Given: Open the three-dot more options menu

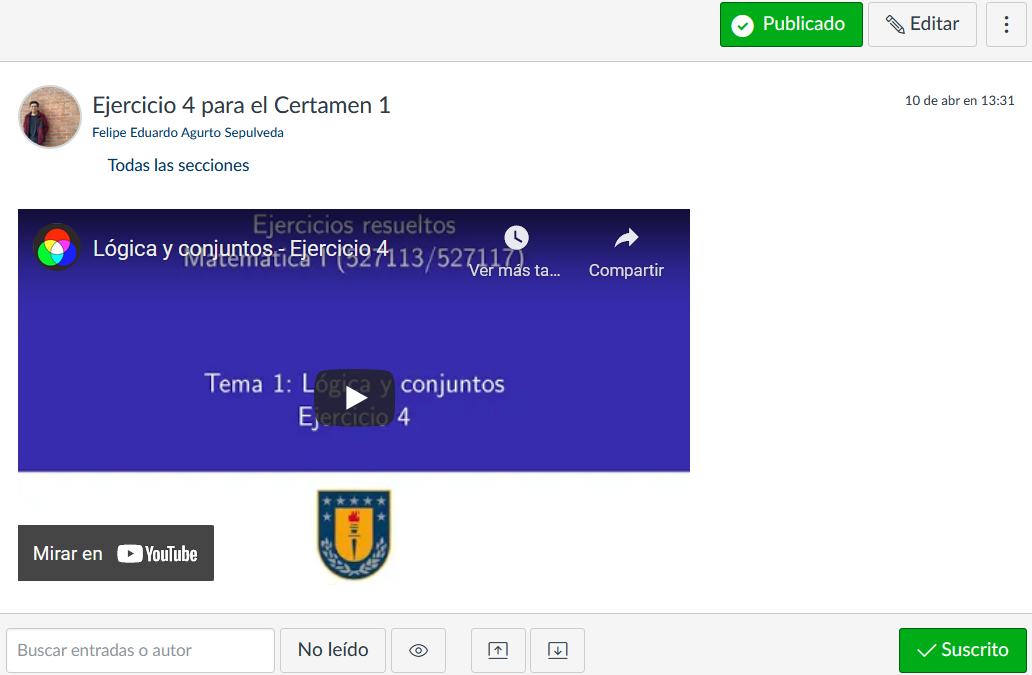Looking at the screenshot, I should (x=1006, y=24).
